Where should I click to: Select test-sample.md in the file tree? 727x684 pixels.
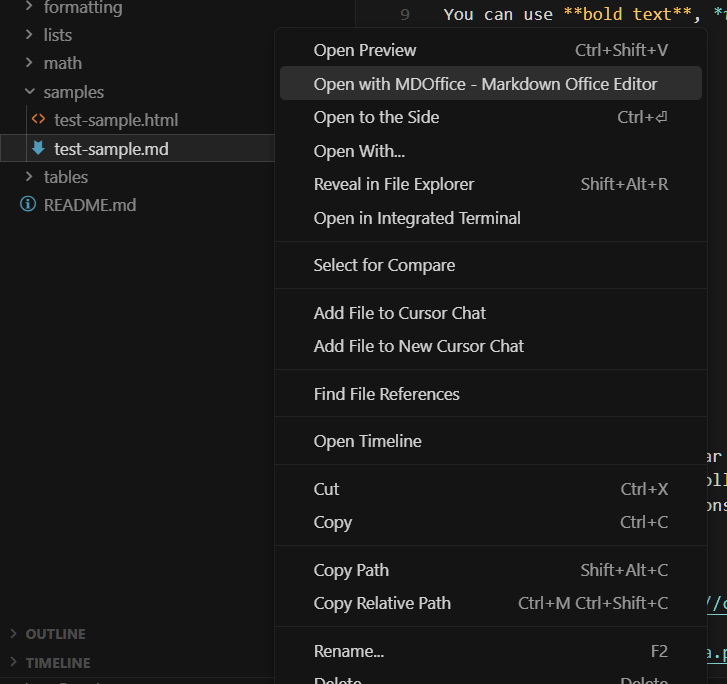111,149
